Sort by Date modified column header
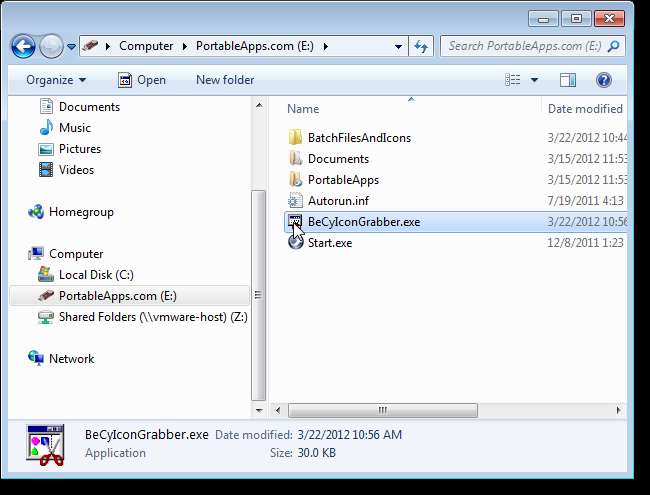650x495 pixels. pos(585,109)
